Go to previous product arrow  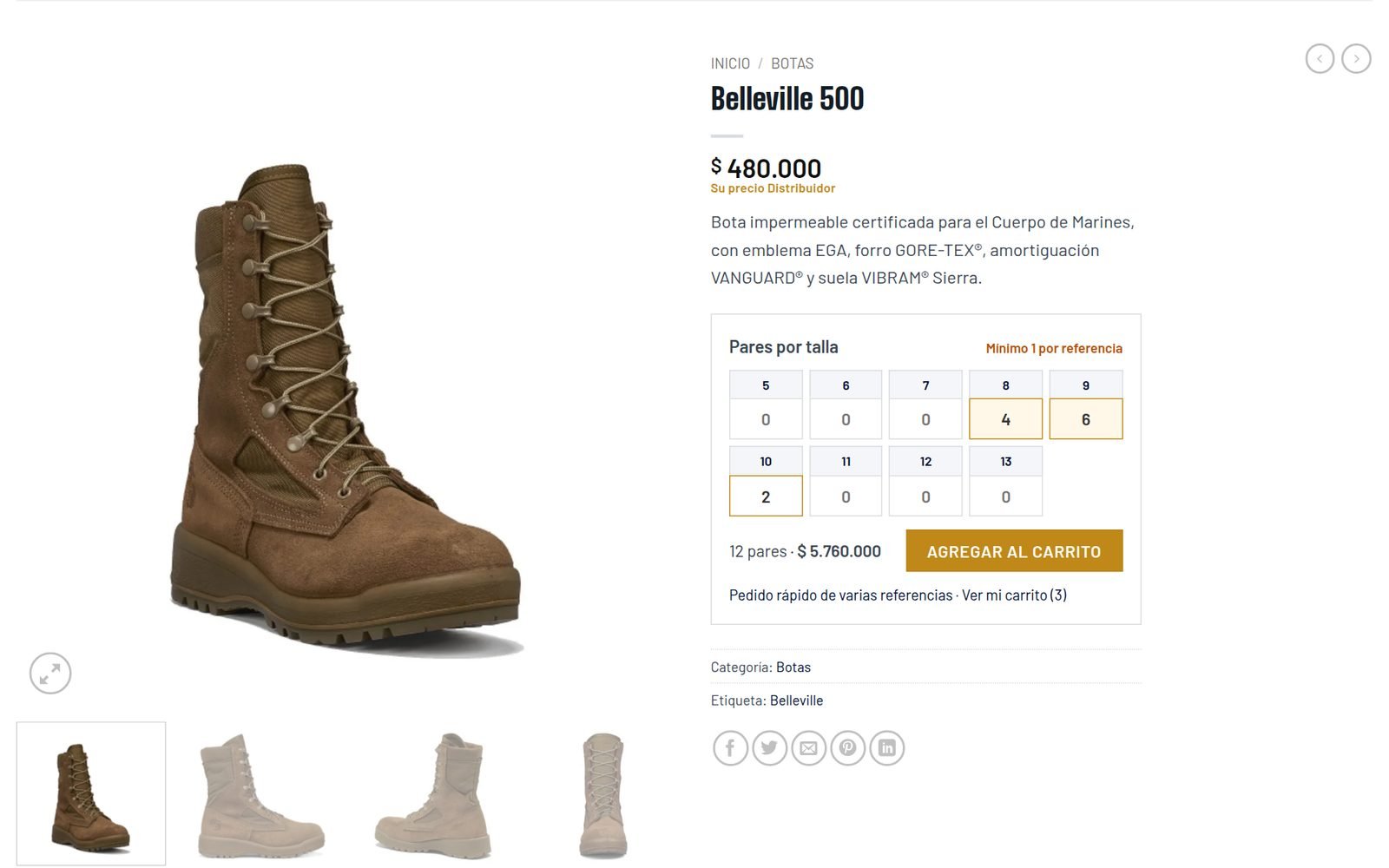coord(1320,59)
